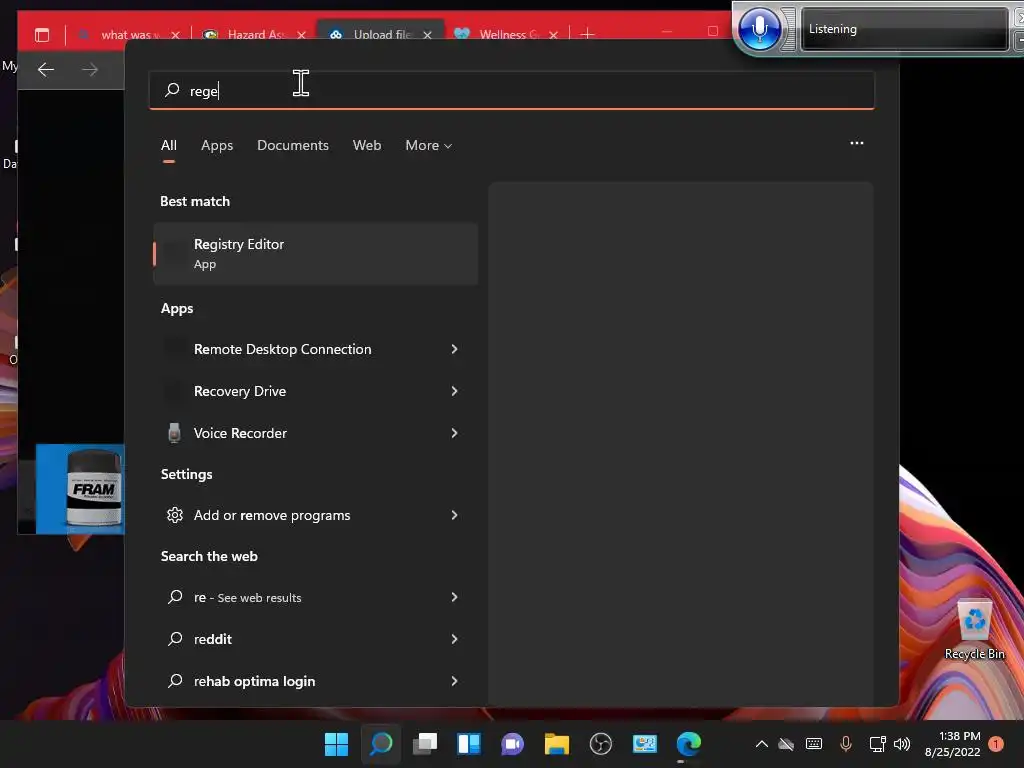Expand the 're' web result chevron

(455, 597)
